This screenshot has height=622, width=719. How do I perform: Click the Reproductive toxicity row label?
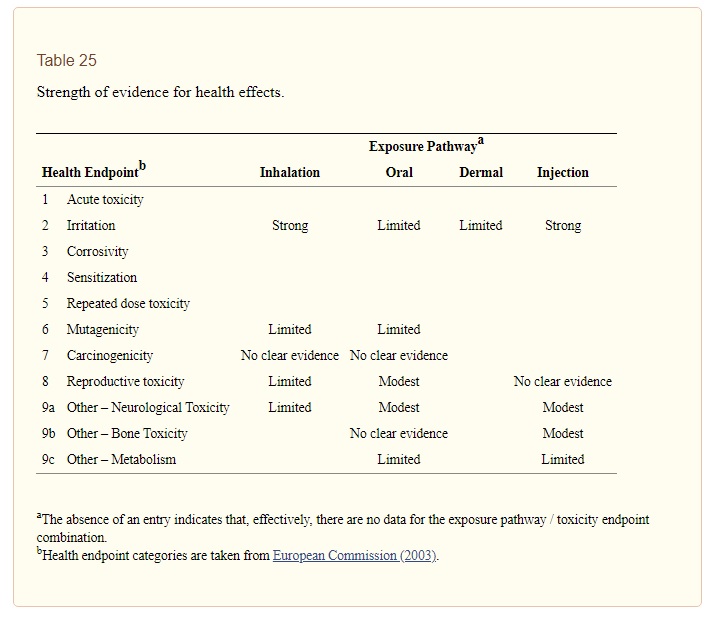click(126, 382)
